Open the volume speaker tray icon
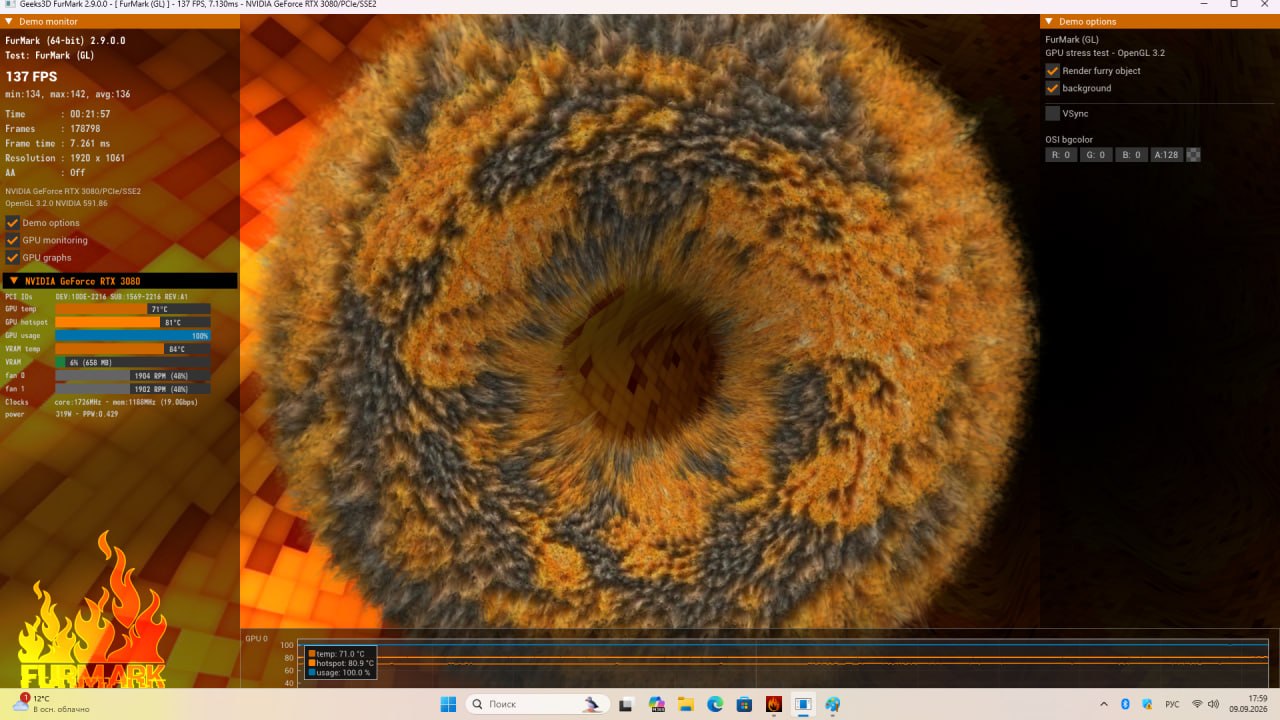This screenshot has height=720, width=1280. (x=1215, y=704)
